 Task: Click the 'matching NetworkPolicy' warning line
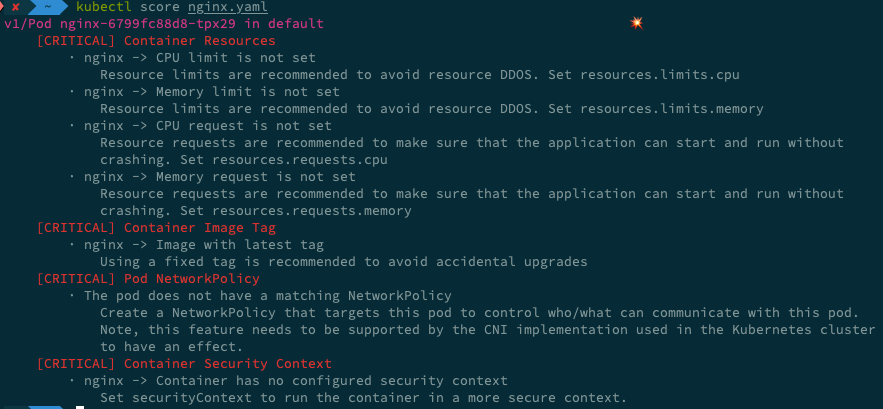pos(267,296)
